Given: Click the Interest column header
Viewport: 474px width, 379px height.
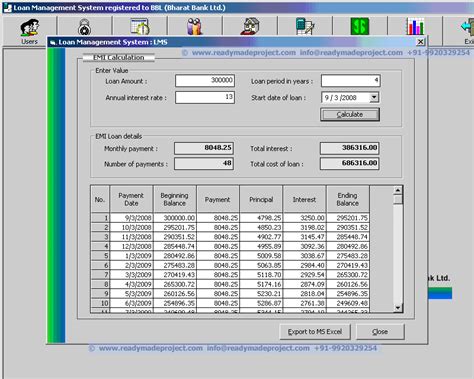Looking at the screenshot, I should 304,199.
